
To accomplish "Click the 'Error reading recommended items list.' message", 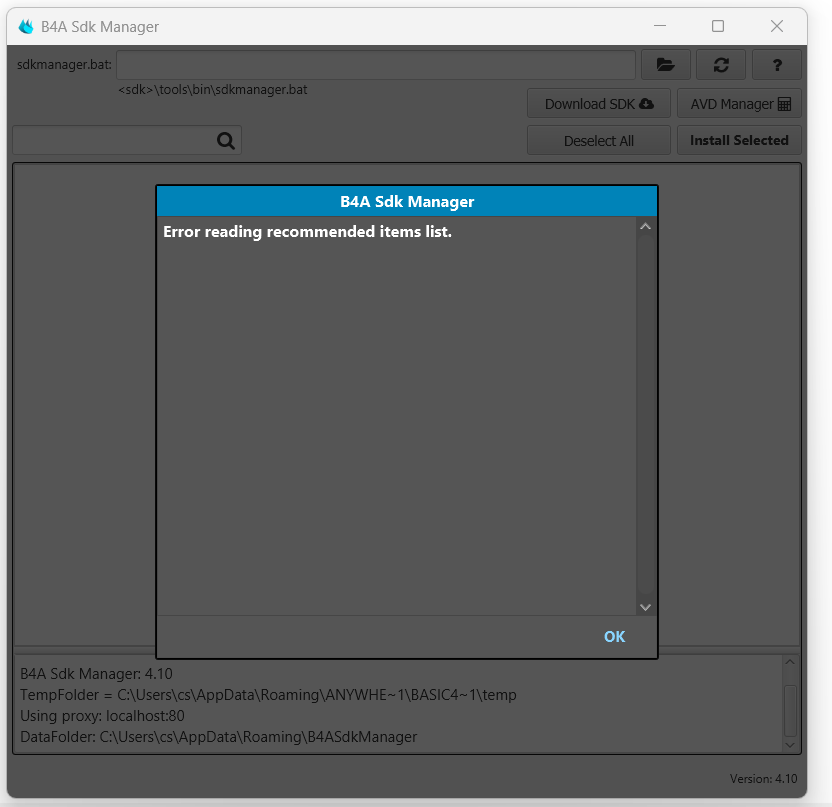I will (x=307, y=232).
